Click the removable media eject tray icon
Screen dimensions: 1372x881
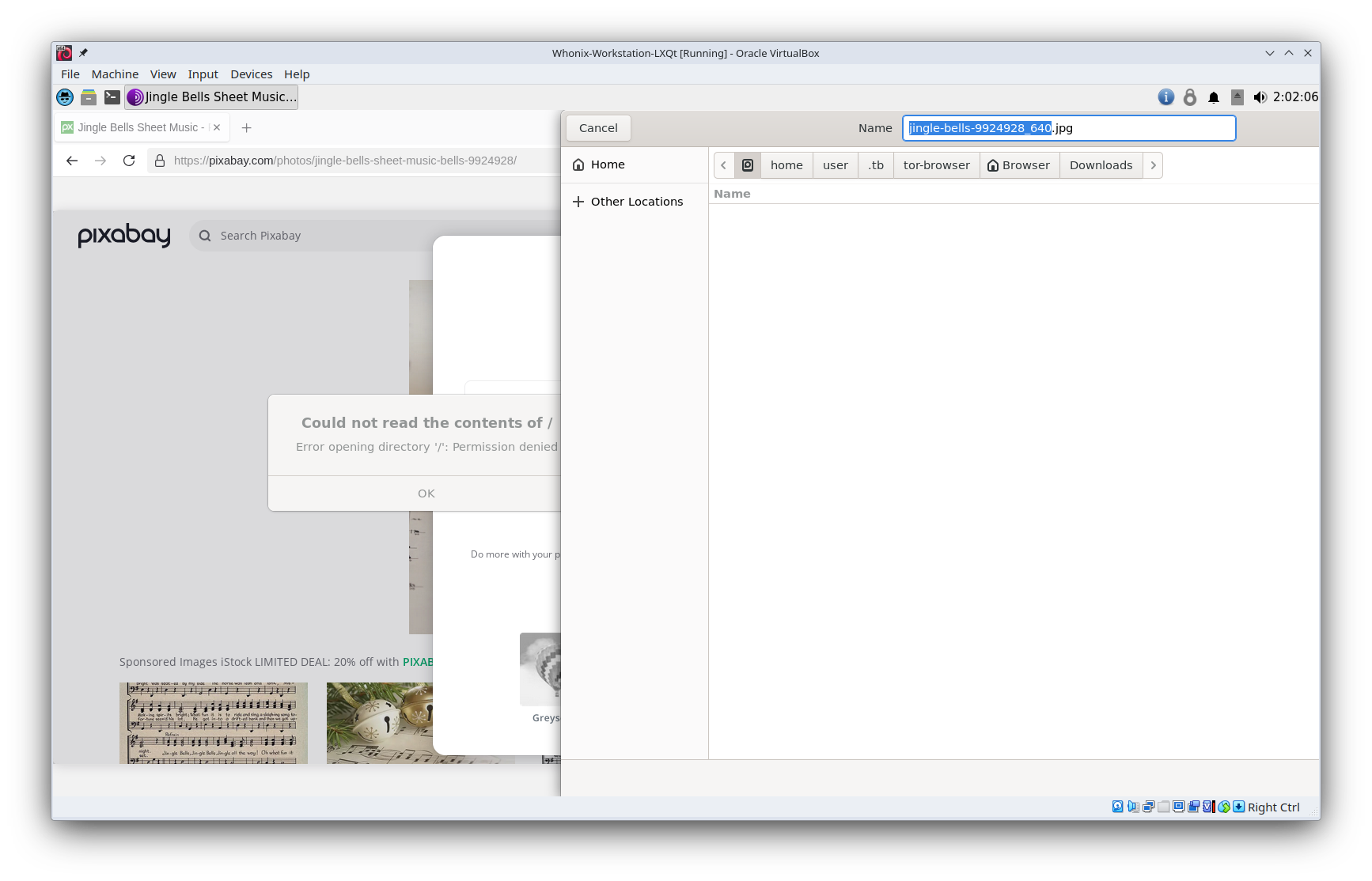pyautogui.click(x=1237, y=97)
